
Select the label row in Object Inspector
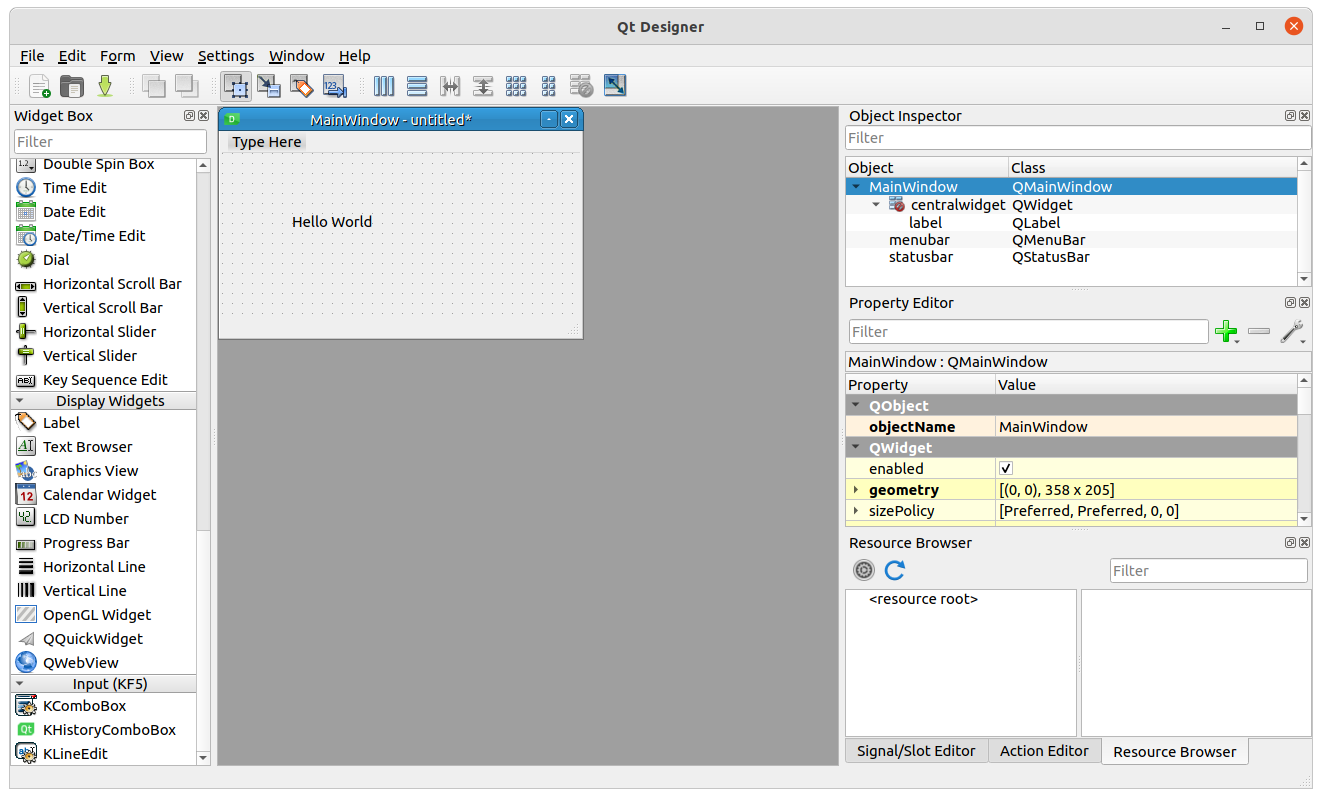click(1071, 223)
